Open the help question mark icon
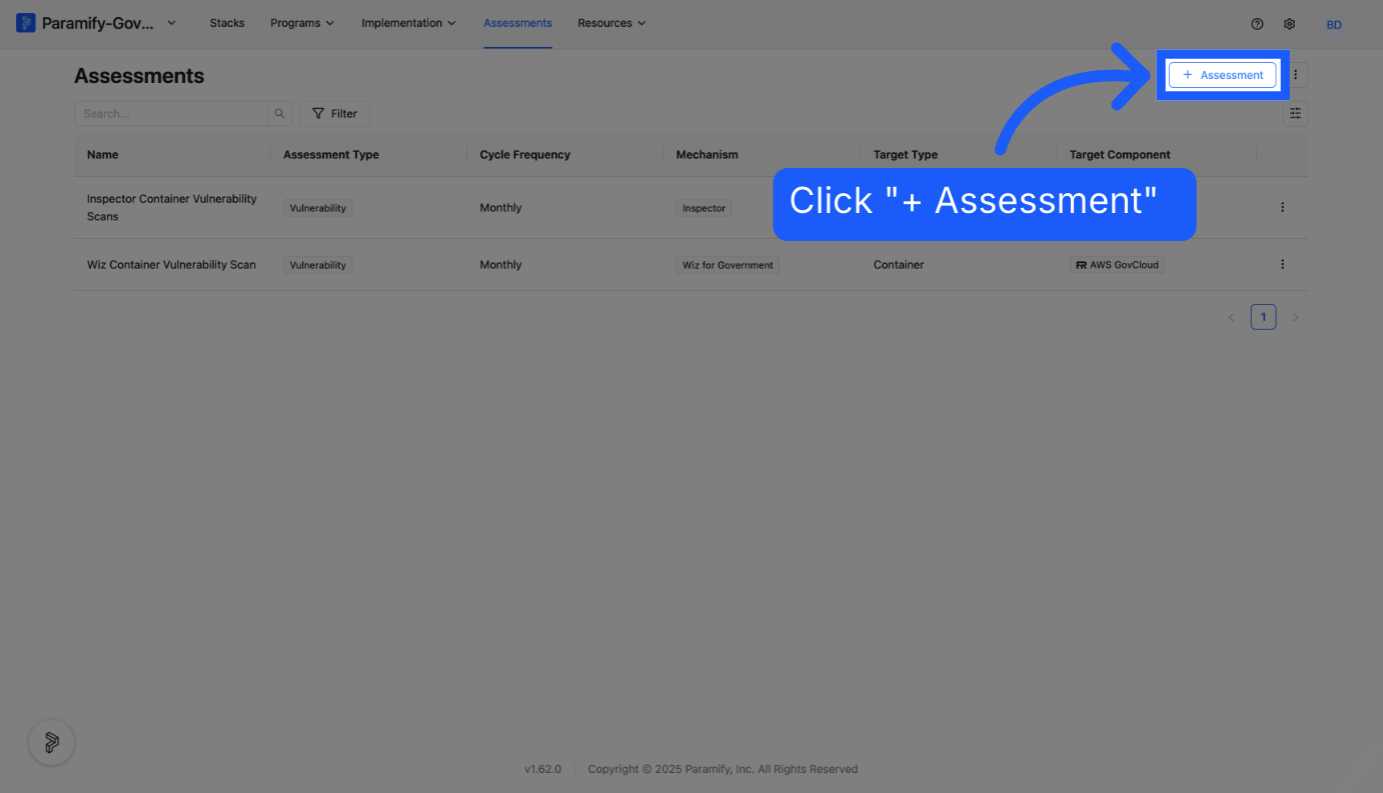 [x=1258, y=24]
